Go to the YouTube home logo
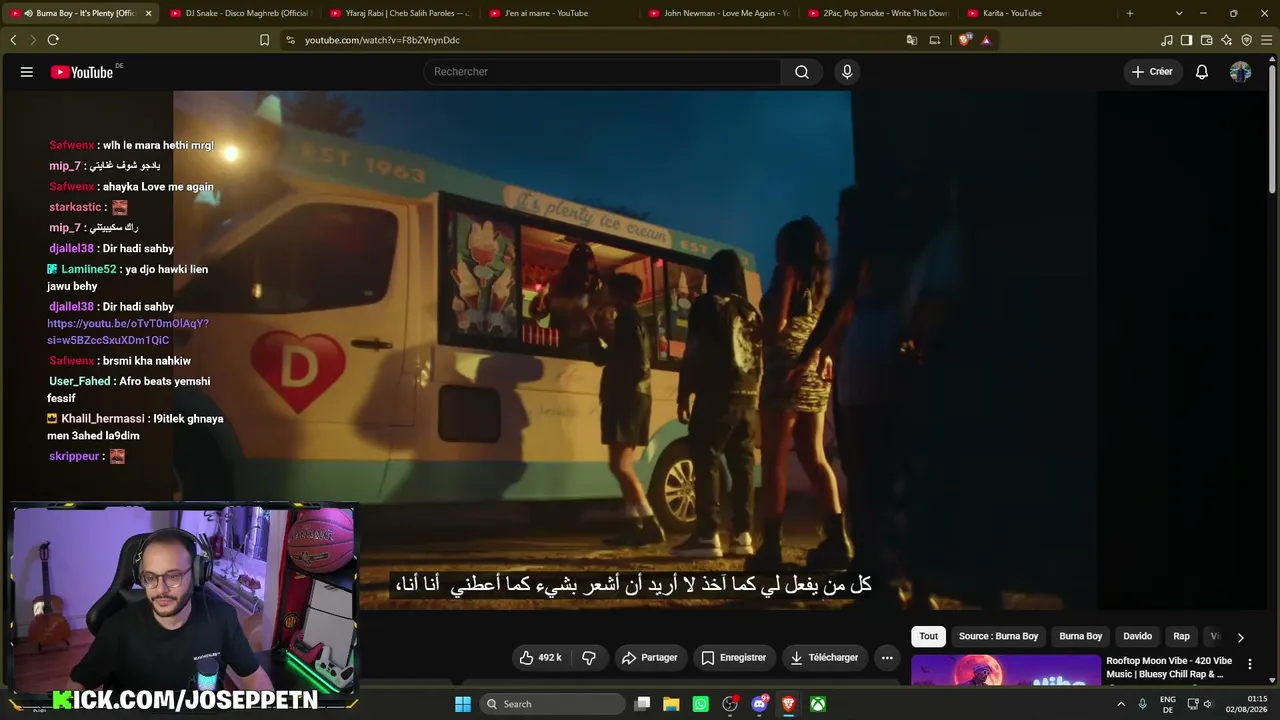The image size is (1280, 720). [82, 72]
